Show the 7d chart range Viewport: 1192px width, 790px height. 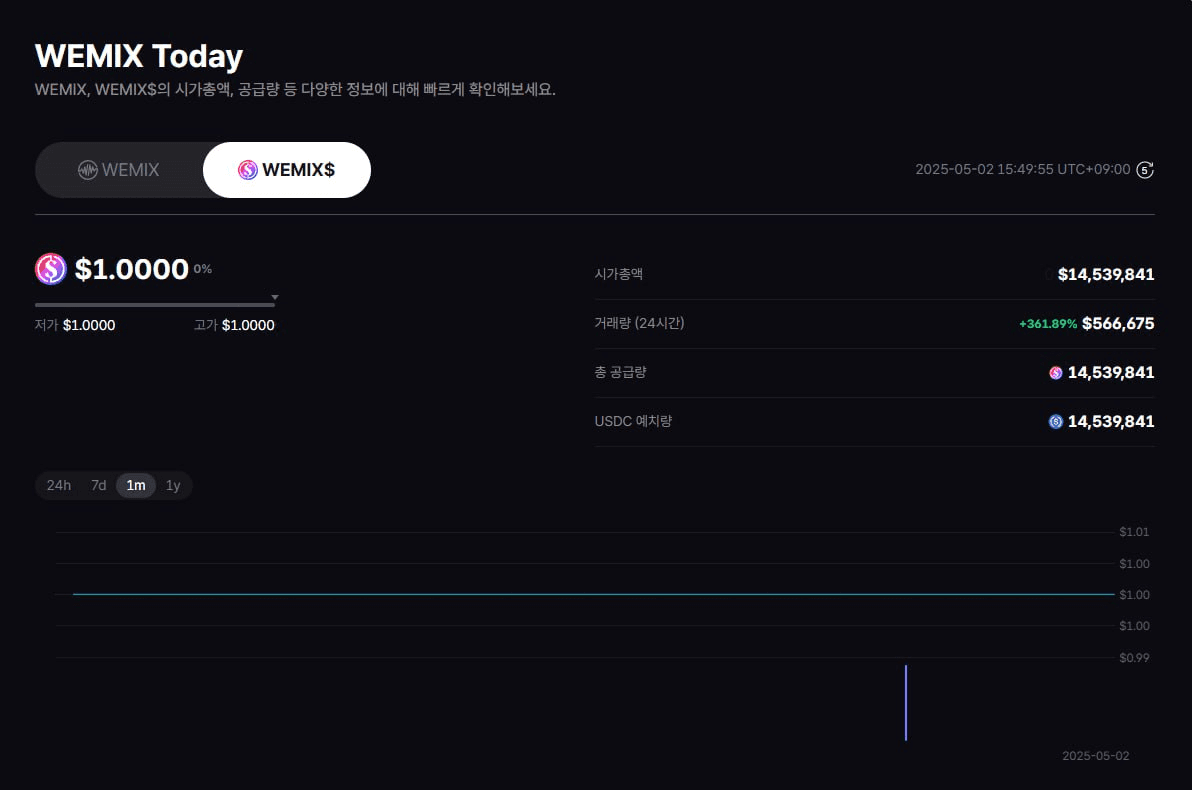point(98,485)
